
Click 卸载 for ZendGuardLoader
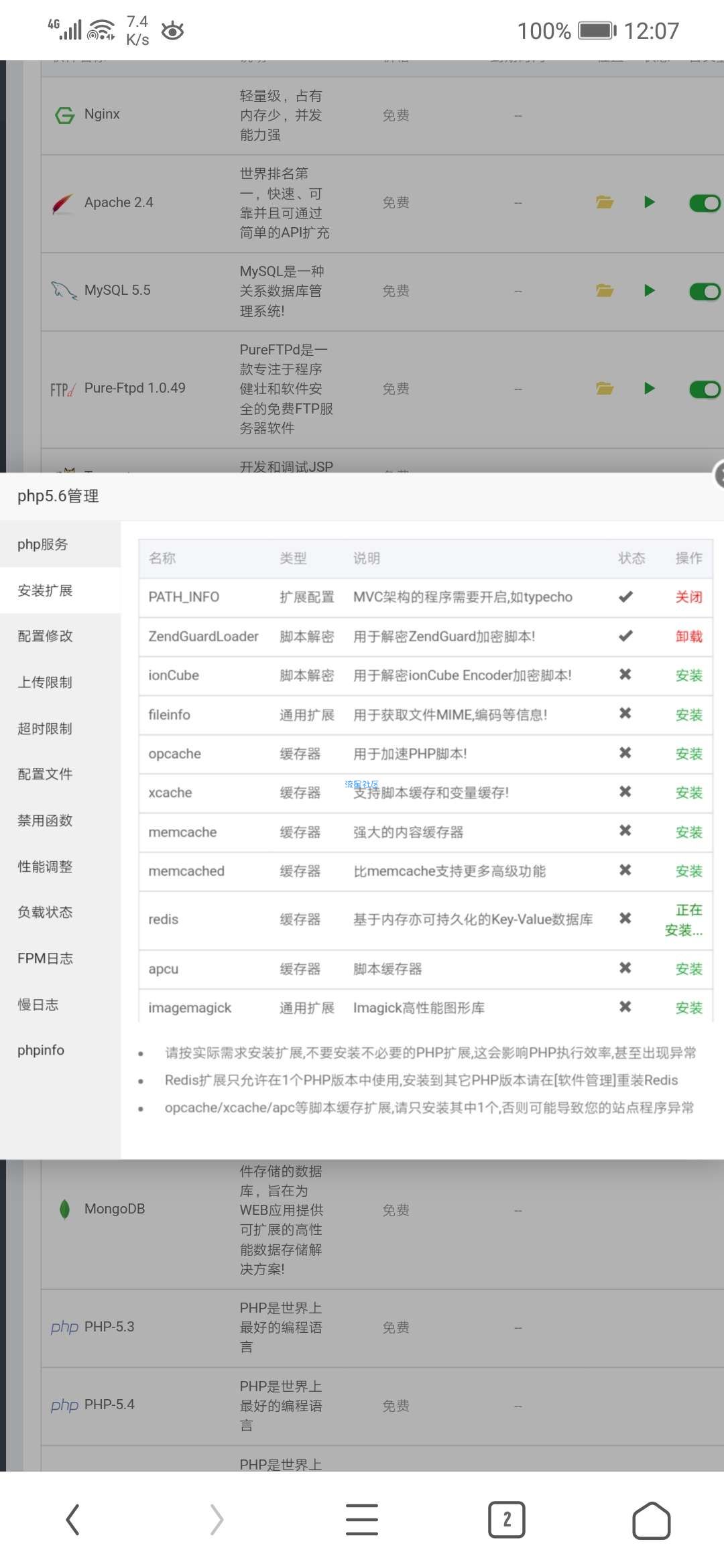click(x=688, y=637)
